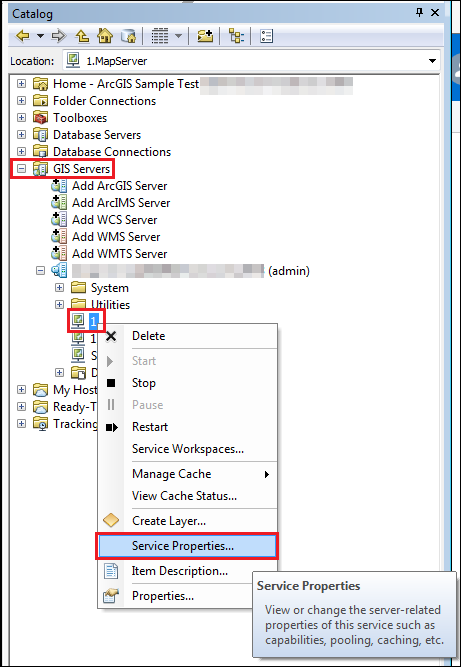
Task: Select the Toolboxes red toolbox icon
Action: point(41,118)
